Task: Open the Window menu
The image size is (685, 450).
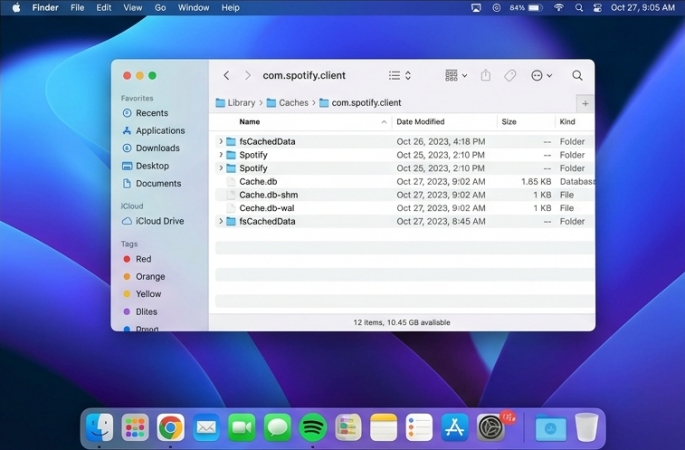Action: (x=194, y=8)
